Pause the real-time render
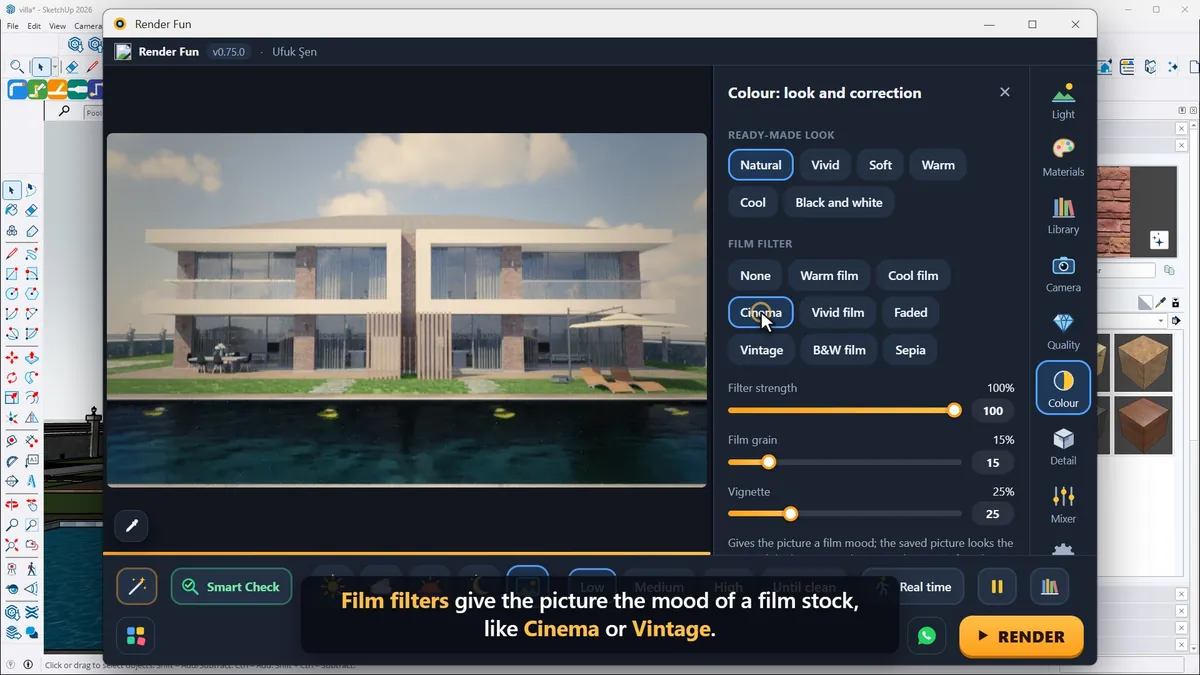This screenshot has width=1200, height=675. 997,587
